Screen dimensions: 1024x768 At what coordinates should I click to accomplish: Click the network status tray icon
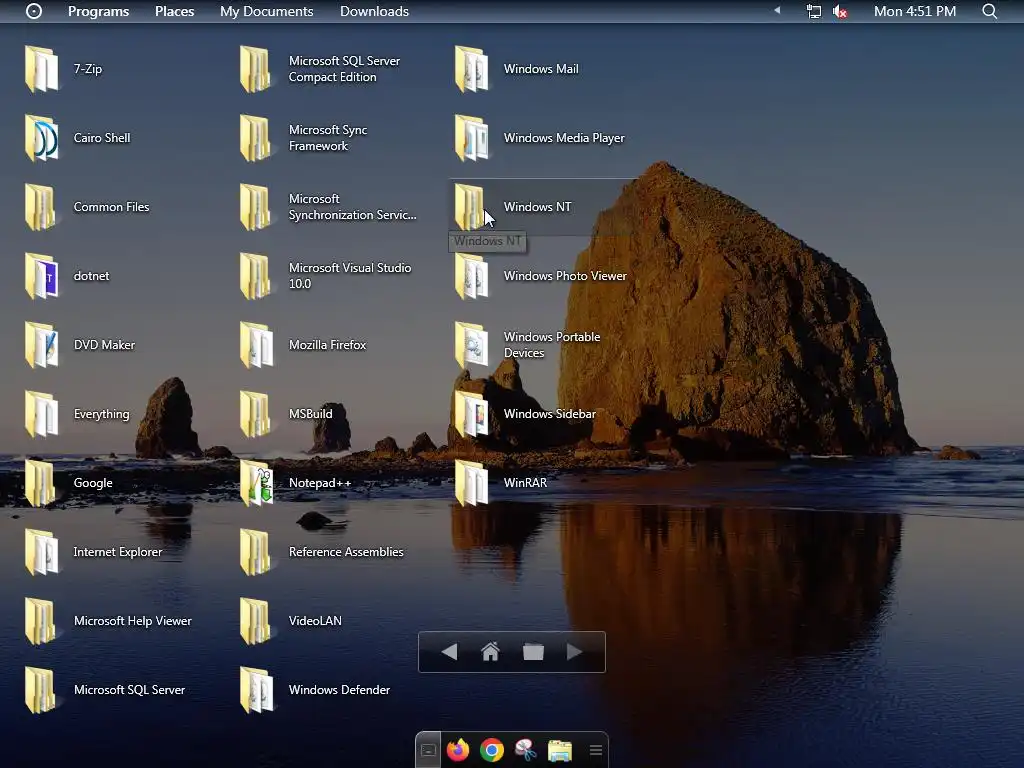(x=813, y=11)
